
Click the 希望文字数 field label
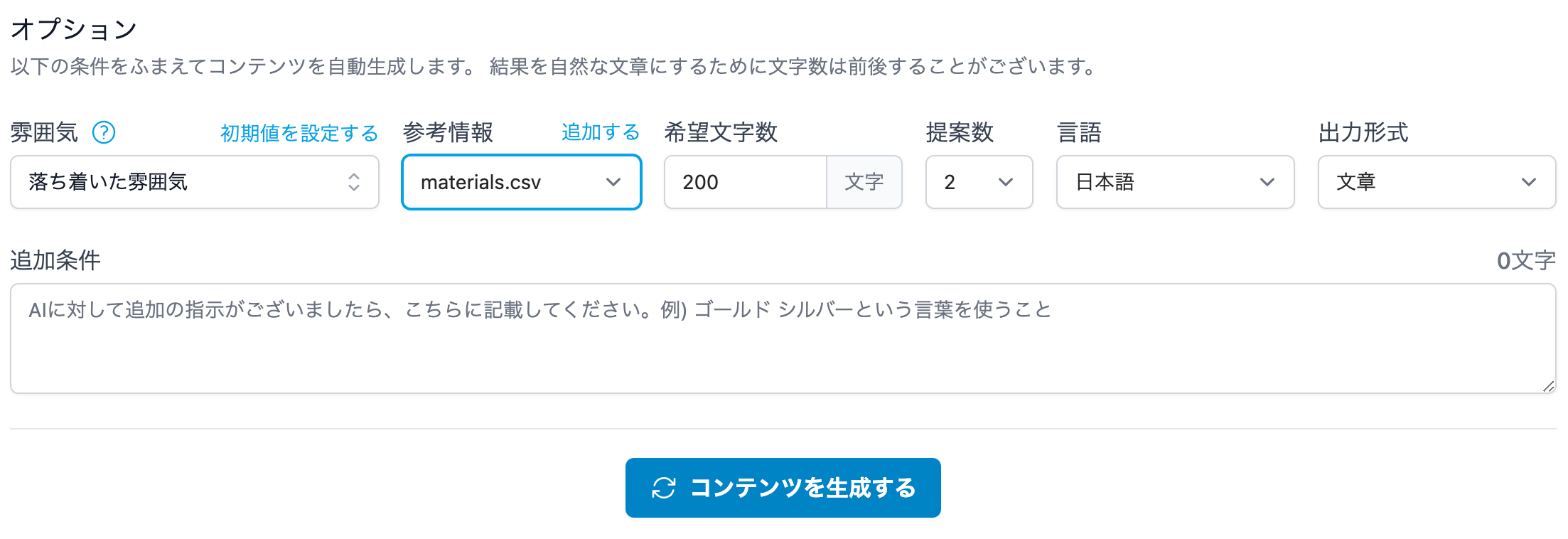click(721, 132)
